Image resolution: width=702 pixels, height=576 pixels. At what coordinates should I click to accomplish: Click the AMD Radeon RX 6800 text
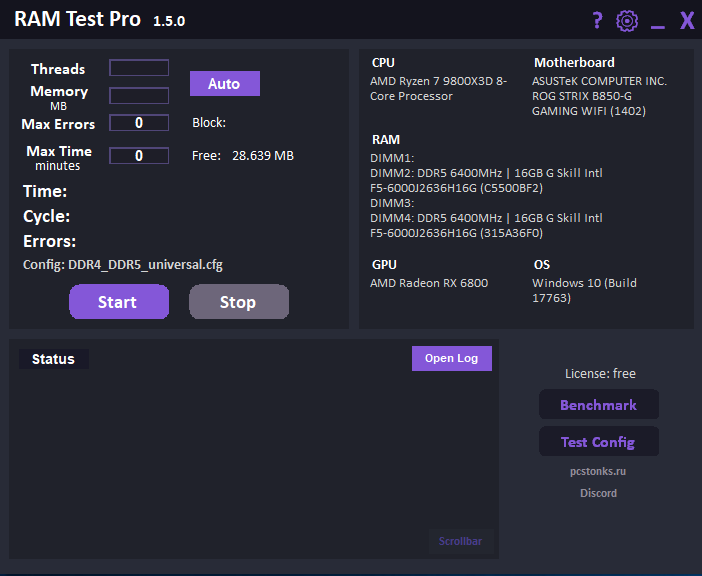point(429,283)
